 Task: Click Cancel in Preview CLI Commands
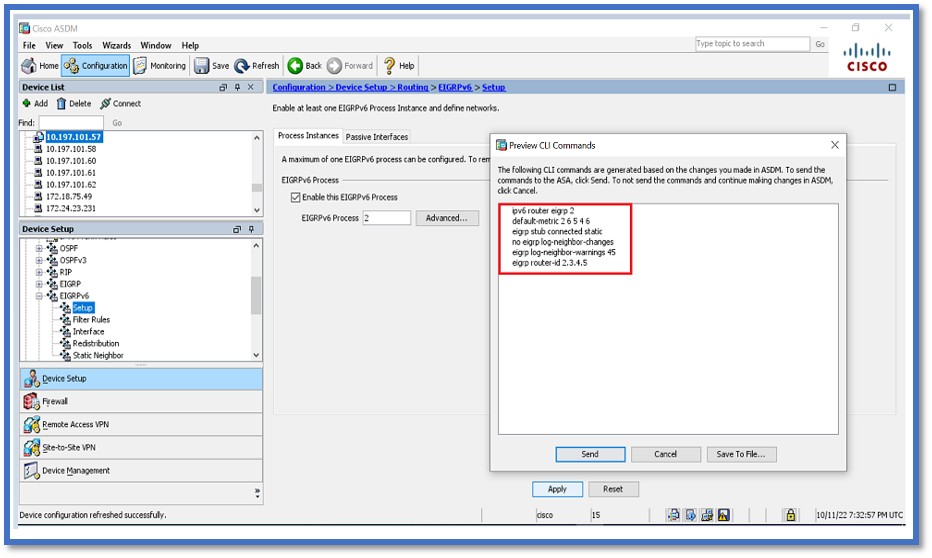click(666, 455)
